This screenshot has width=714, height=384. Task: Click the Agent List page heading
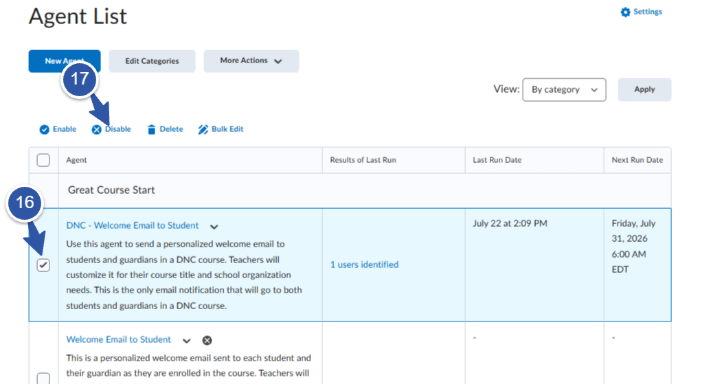point(78,16)
